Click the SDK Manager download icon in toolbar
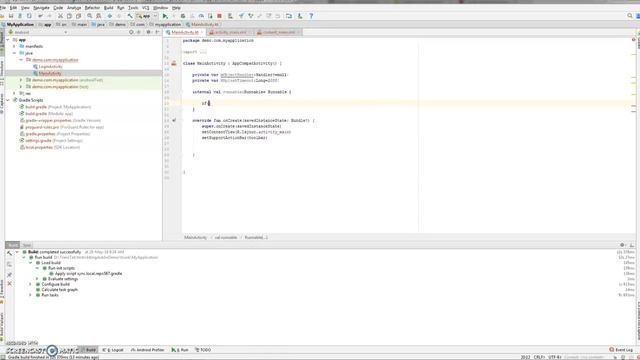 click(300, 16)
